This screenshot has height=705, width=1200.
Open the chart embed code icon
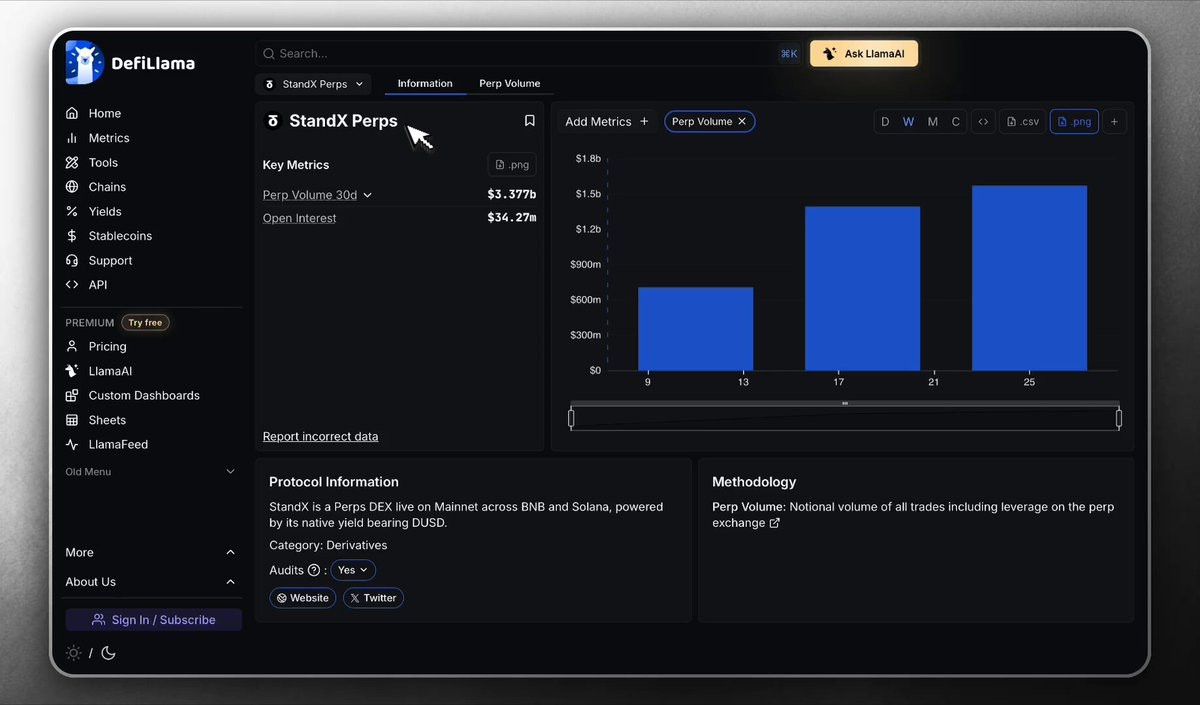click(x=983, y=122)
